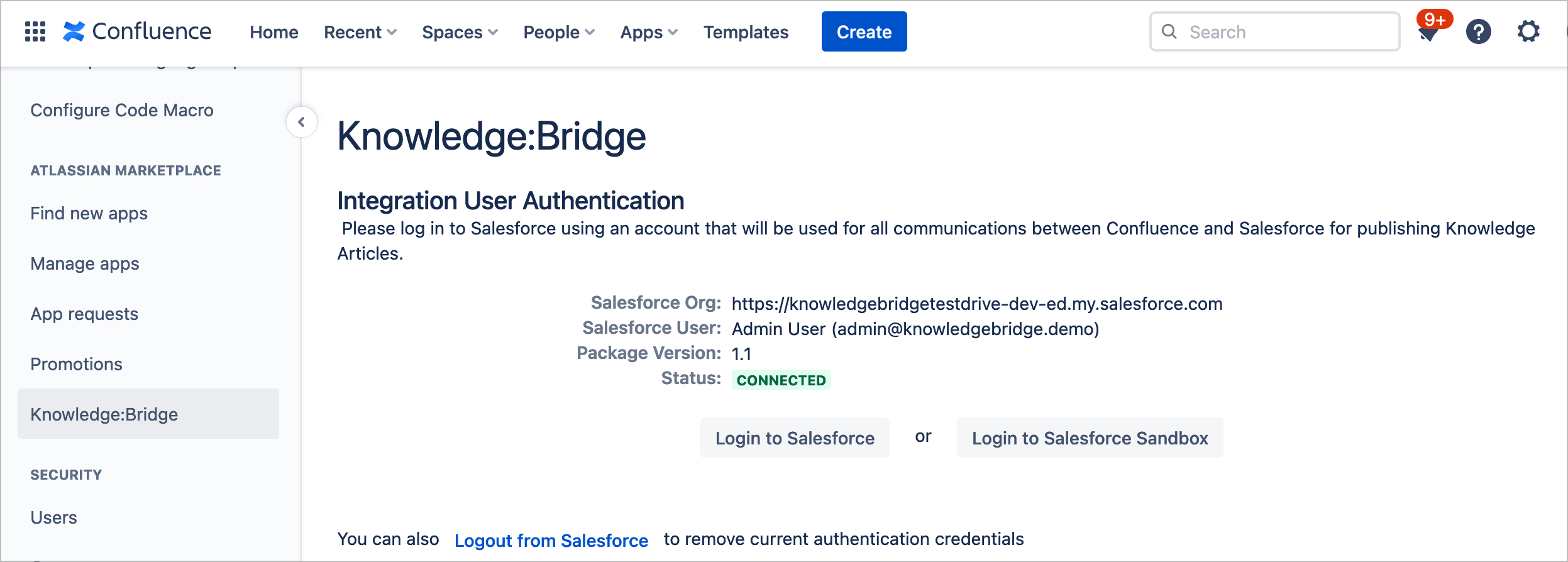Select Manage apps in the sidebar
Viewport: 1568px width, 562px height.
[x=85, y=263]
